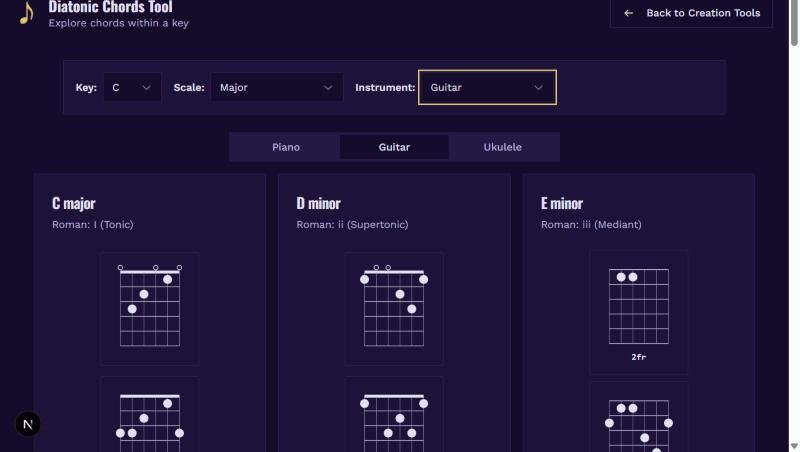
Task: Click the page vertical scrollbar thumb
Action: click(794, 23)
